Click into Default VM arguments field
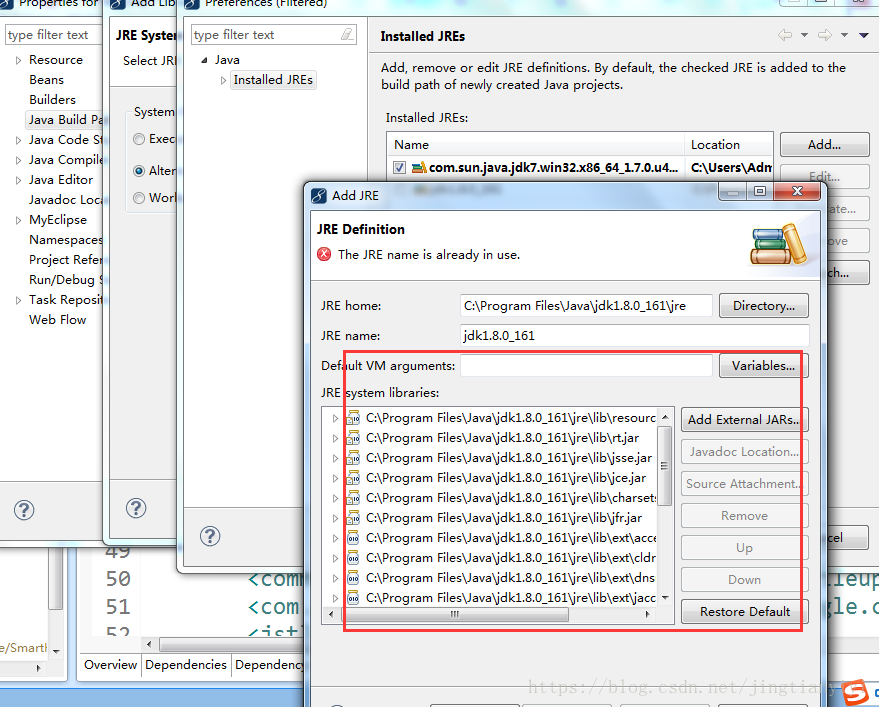 586,366
